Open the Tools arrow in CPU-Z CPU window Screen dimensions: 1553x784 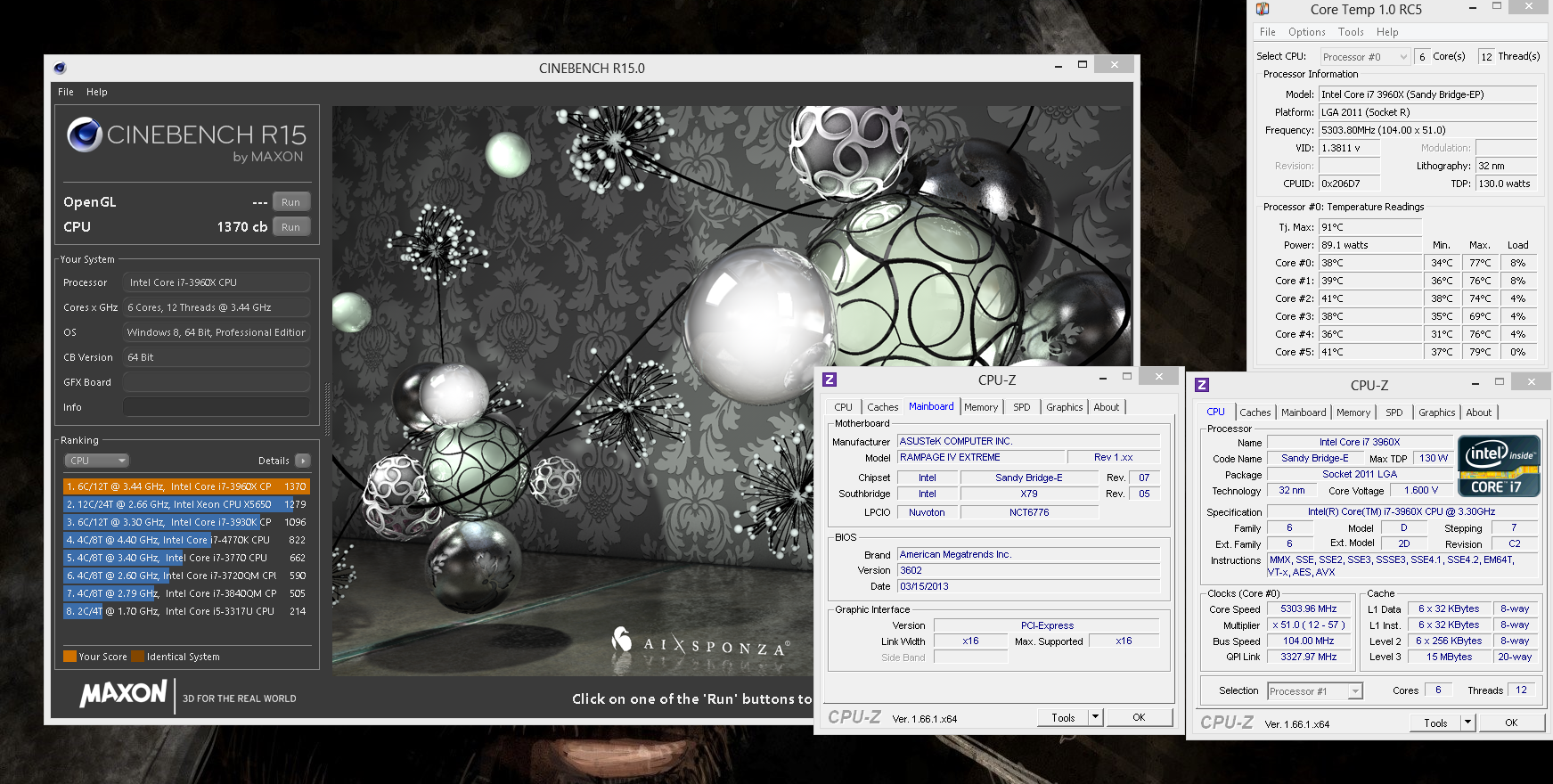[1468, 723]
